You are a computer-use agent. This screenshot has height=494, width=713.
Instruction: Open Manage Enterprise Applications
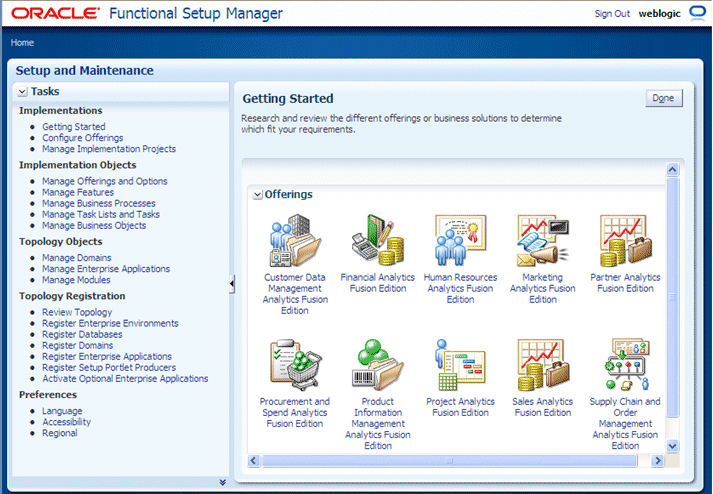106,269
